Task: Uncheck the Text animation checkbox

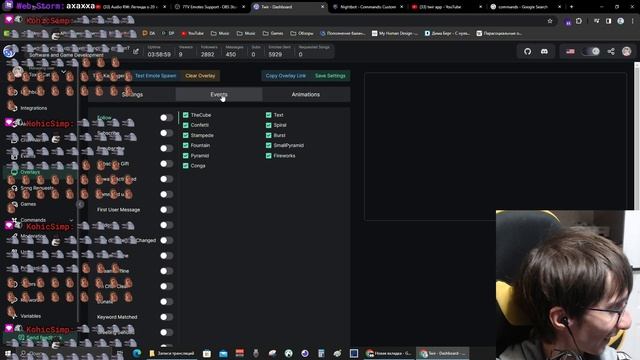Action: coord(269,115)
